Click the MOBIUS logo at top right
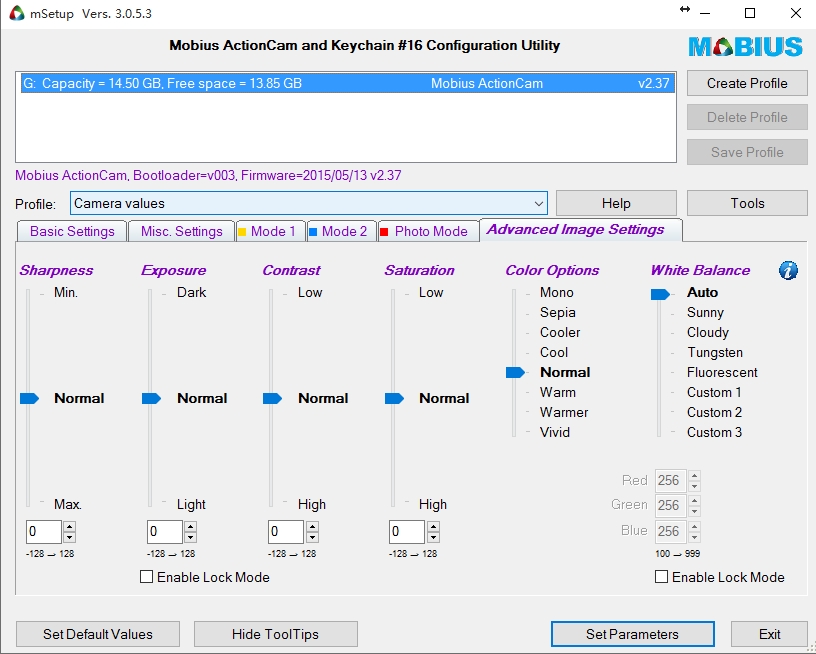The height and width of the screenshot is (654, 816). coord(746,47)
